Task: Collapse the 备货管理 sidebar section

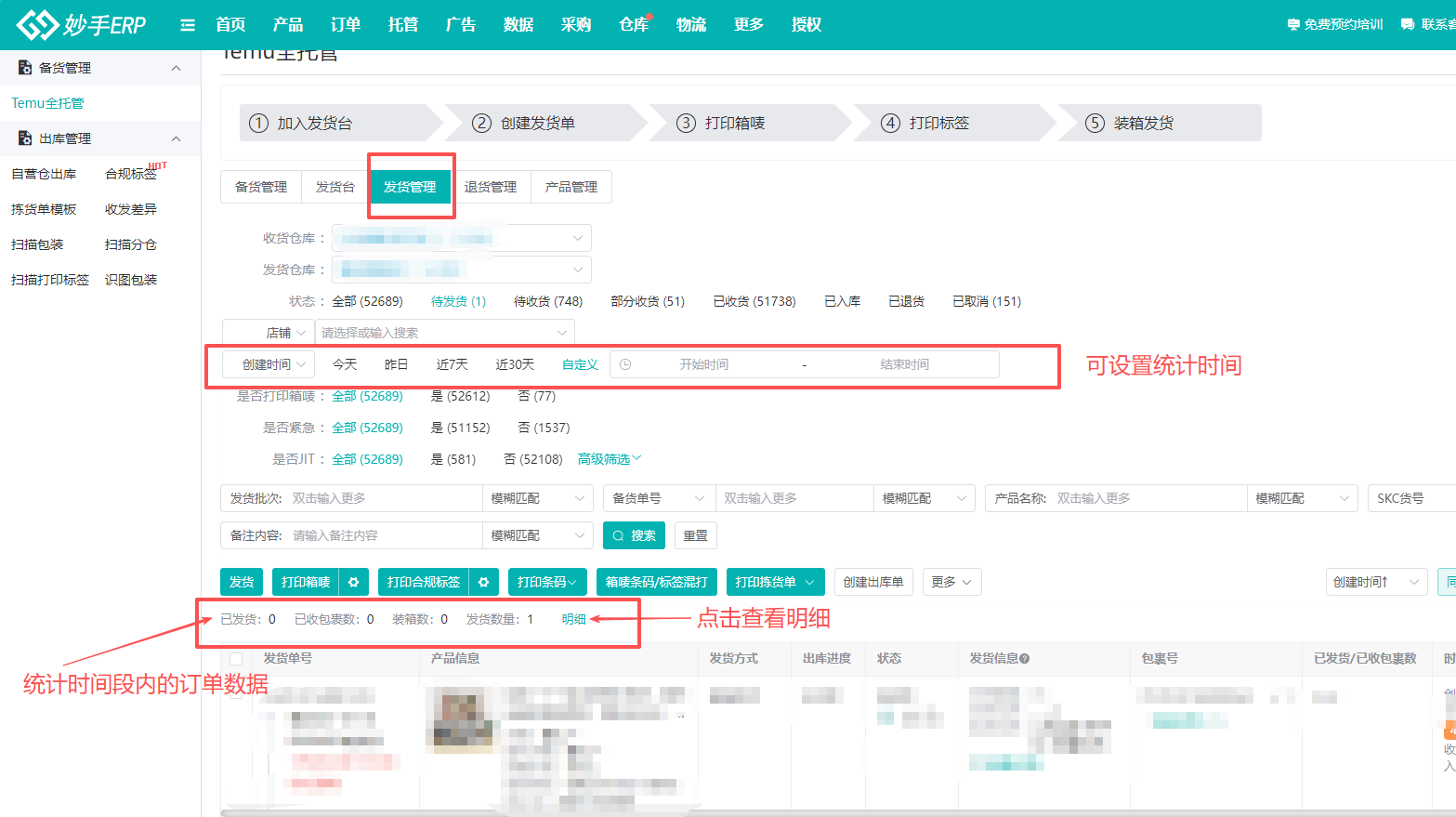Action: click(x=177, y=68)
